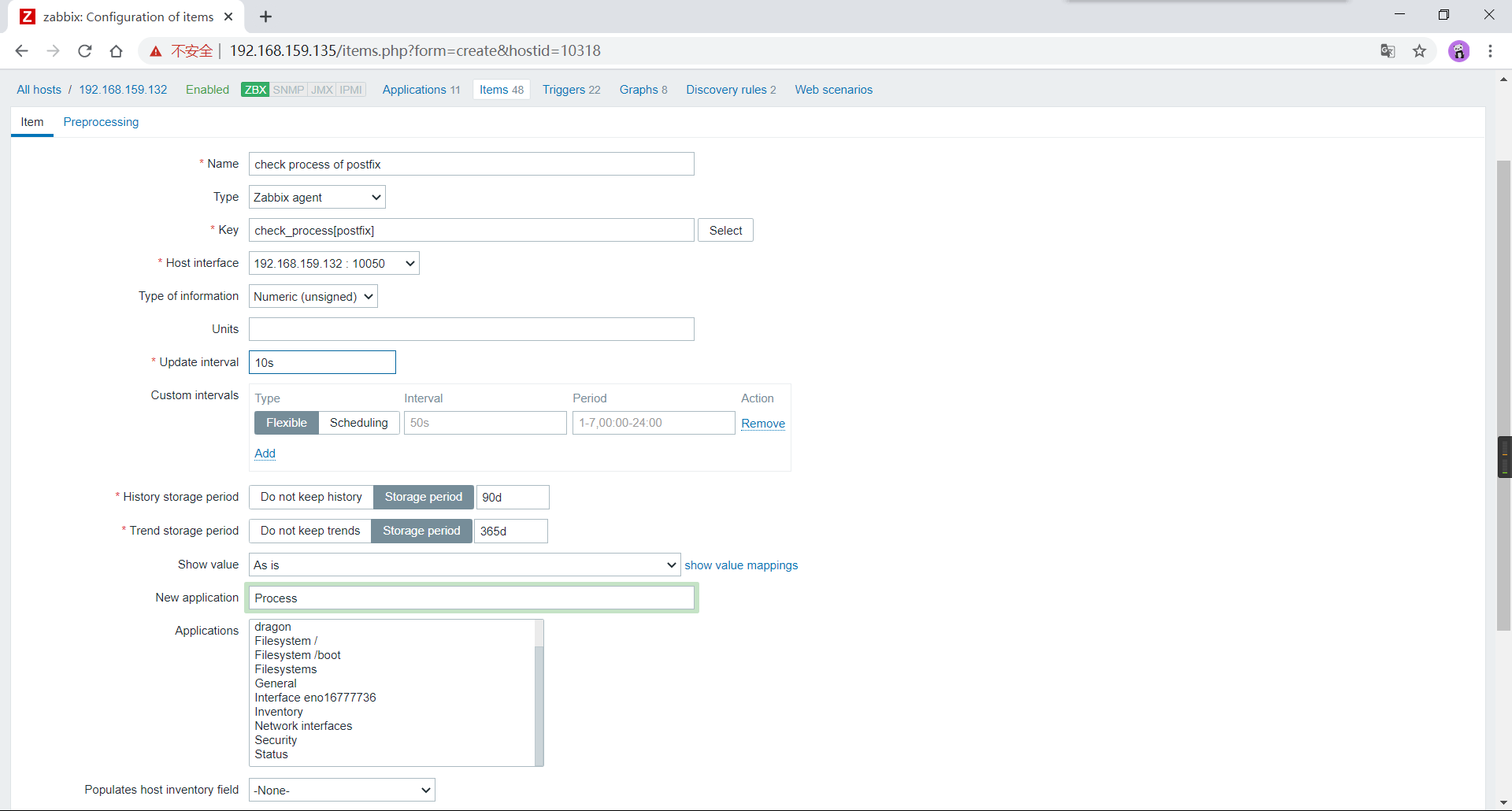This screenshot has width=1512, height=811.
Task: Open Populates host inventory field dropdown
Action: point(342,791)
